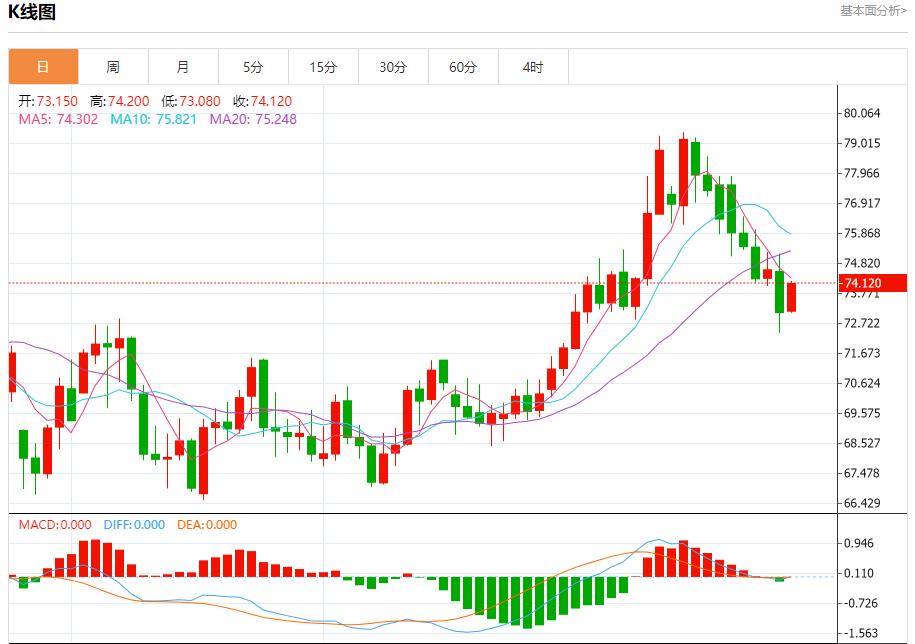Click the 67.478 price axis label
The image size is (915, 644).
point(862,473)
